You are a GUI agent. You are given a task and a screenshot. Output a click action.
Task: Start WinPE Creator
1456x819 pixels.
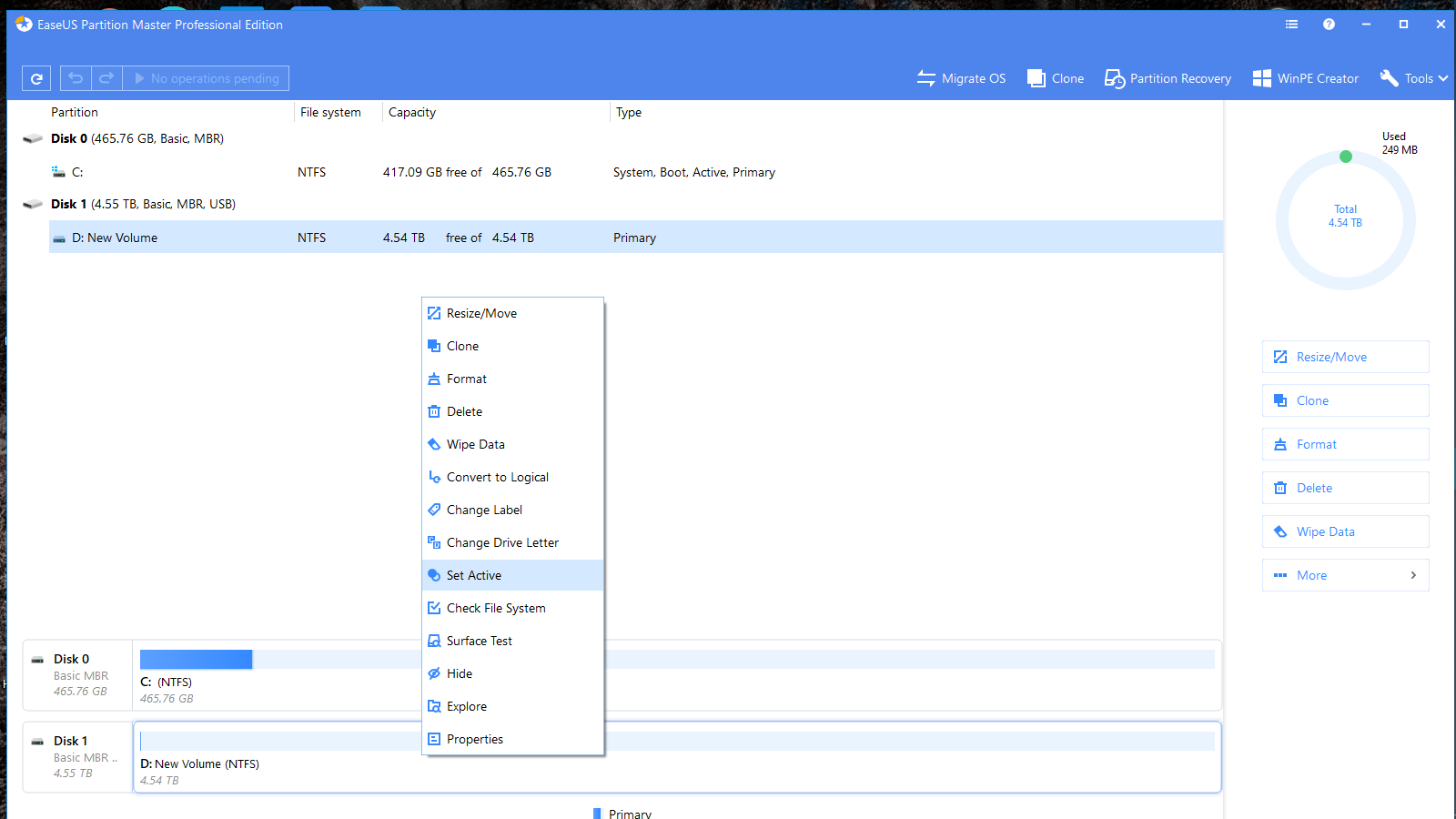[x=1306, y=78]
